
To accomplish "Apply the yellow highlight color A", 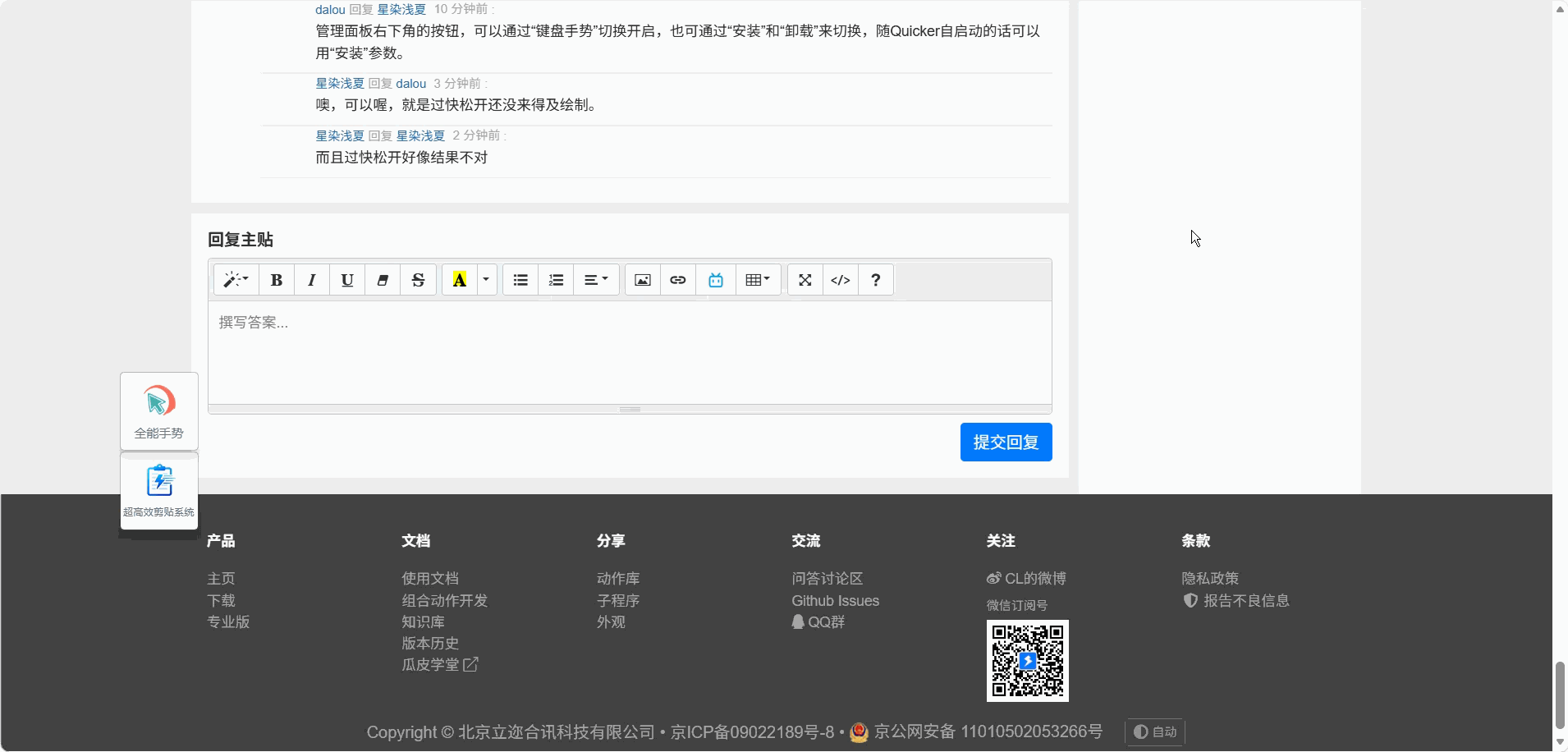I will (460, 280).
